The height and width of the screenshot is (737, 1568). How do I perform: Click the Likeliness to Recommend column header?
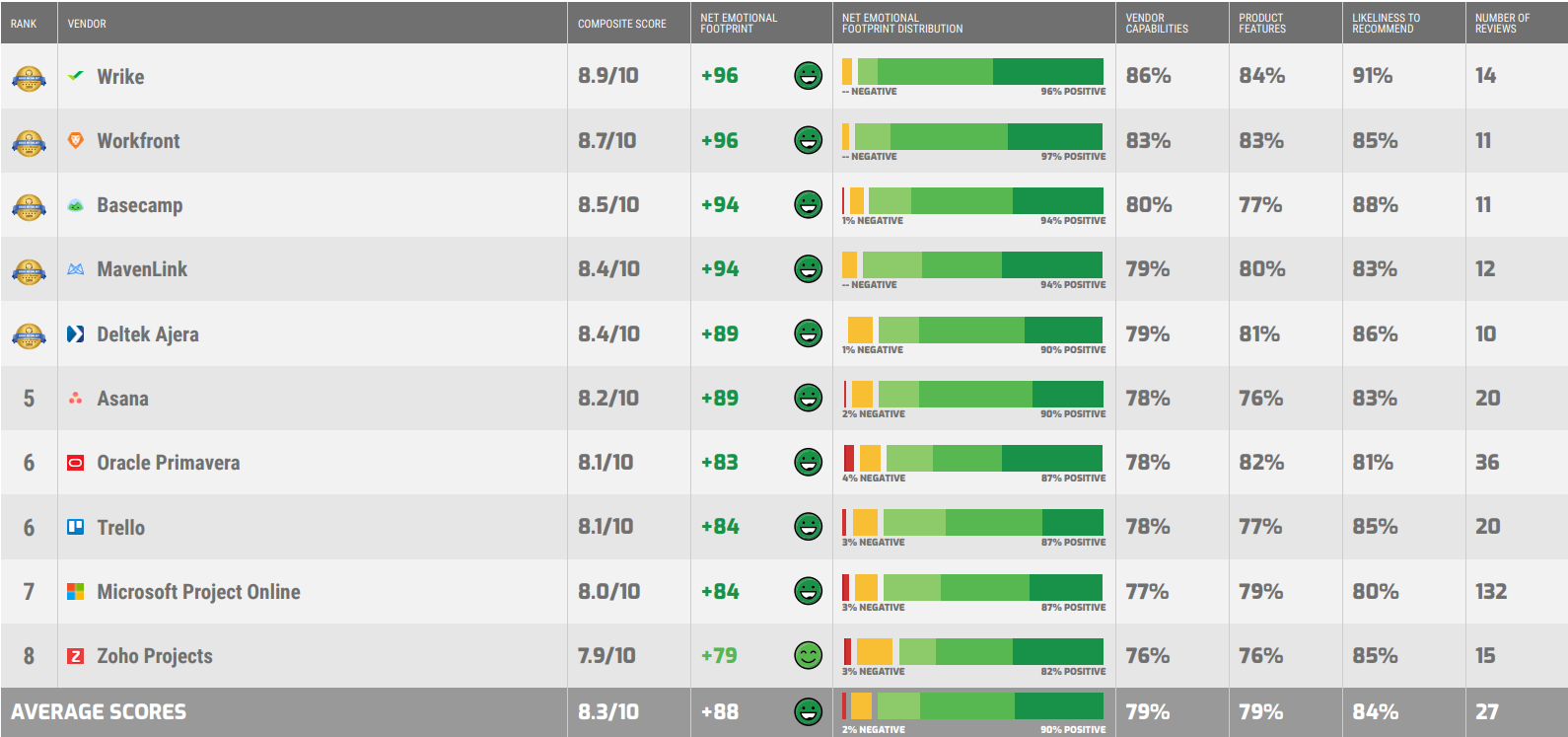tap(1386, 24)
